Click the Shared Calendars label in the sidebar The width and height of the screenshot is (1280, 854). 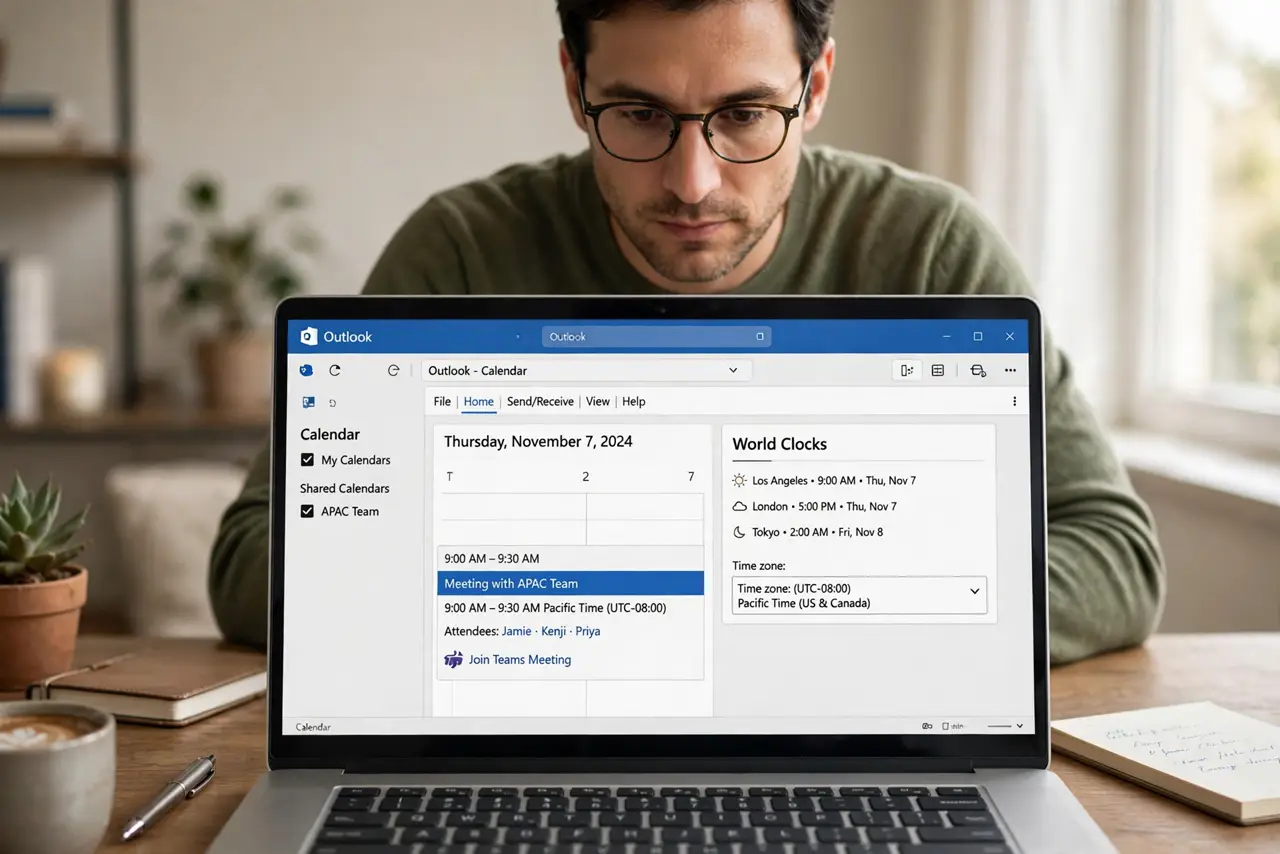point(345,489)
